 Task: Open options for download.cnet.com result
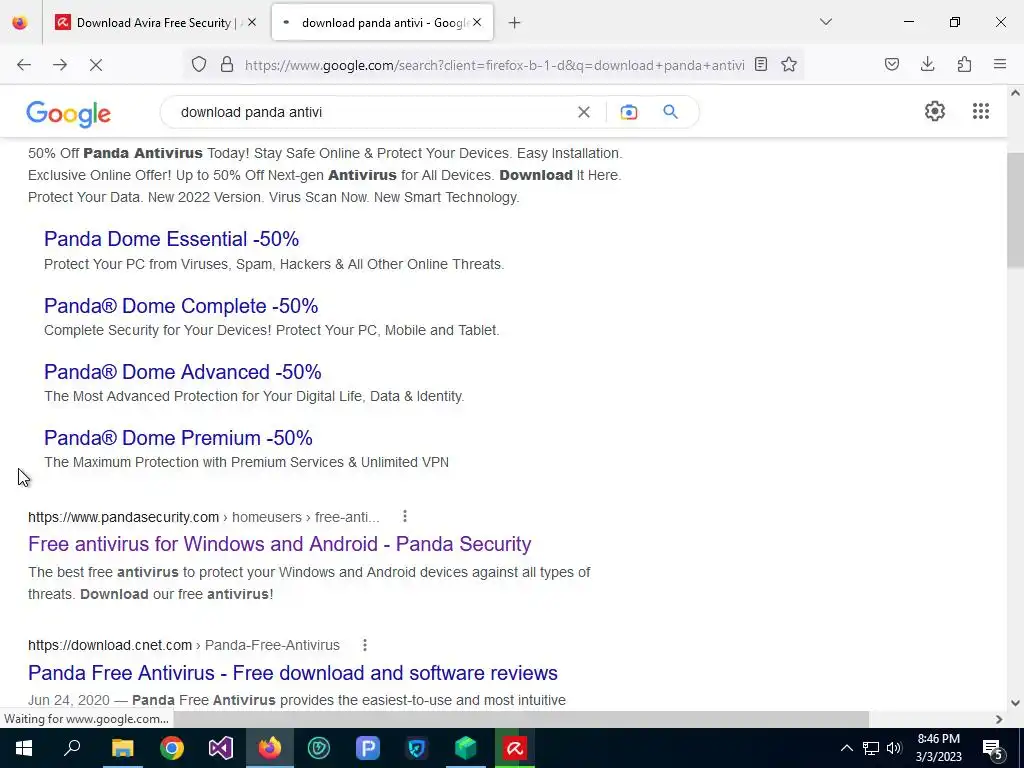(365, 645)
